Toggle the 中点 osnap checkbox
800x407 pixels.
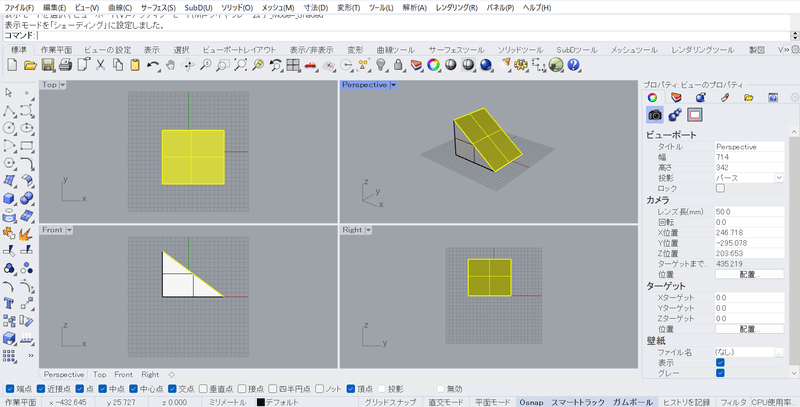pyautogui.click(x=103, y=389)
